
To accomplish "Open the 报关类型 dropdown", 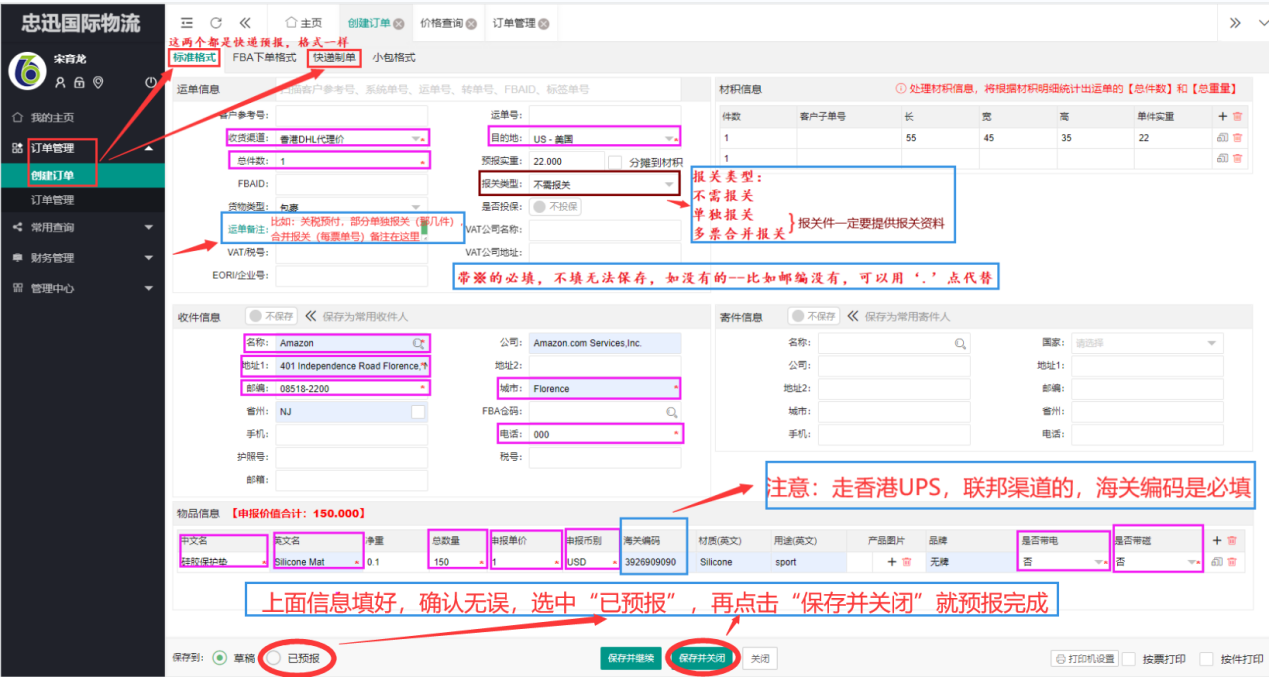I will (668, 184).
